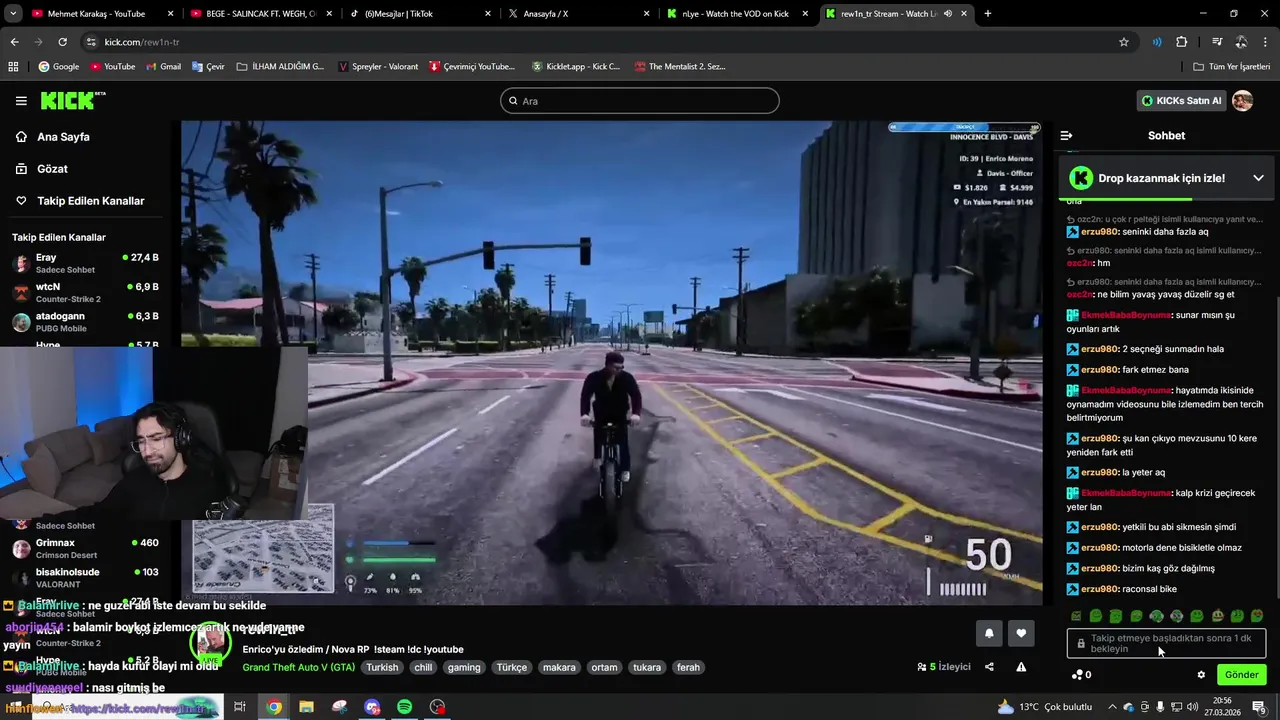This screenshot has height=720, width=1280.
Task: Click the chill tag
Action: point(423,667)
